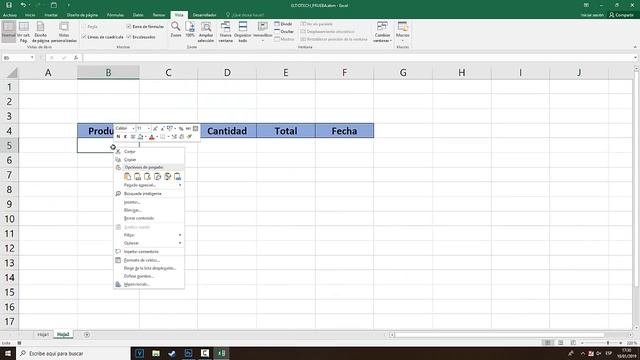Toggle italic (K) in mini toolbar
640x360 pixels.
(x=125, y=137)
